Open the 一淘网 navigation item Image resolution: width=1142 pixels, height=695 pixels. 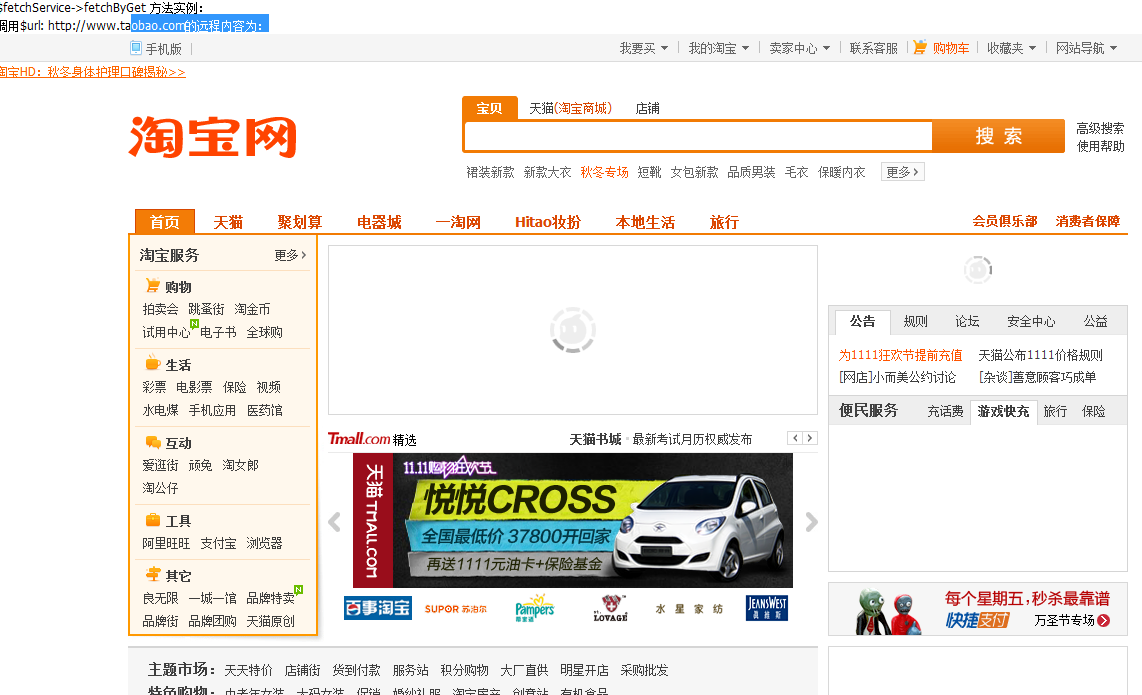point(458,222)
